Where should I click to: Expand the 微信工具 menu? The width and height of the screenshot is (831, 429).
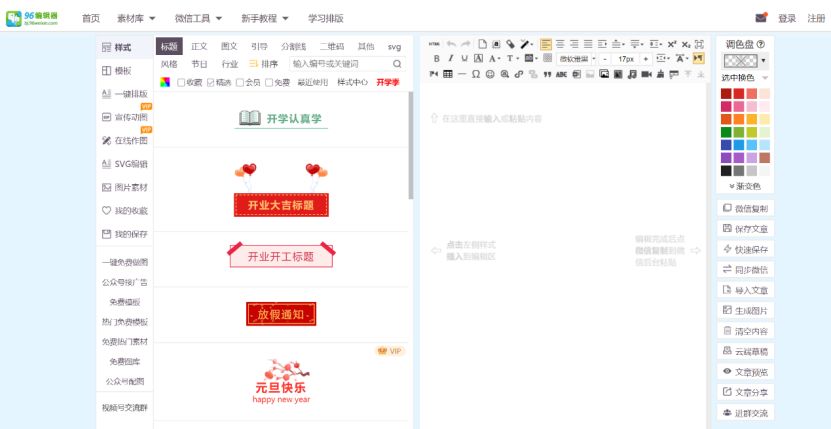point(199,18)
